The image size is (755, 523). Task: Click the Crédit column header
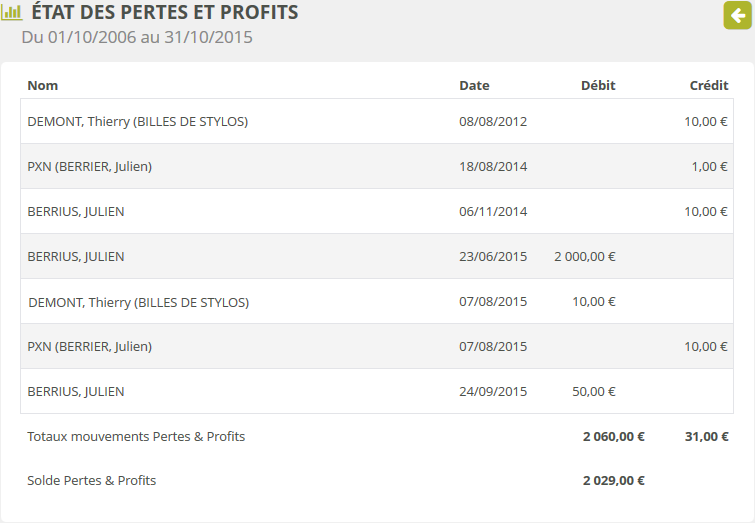tap(708, 86)
